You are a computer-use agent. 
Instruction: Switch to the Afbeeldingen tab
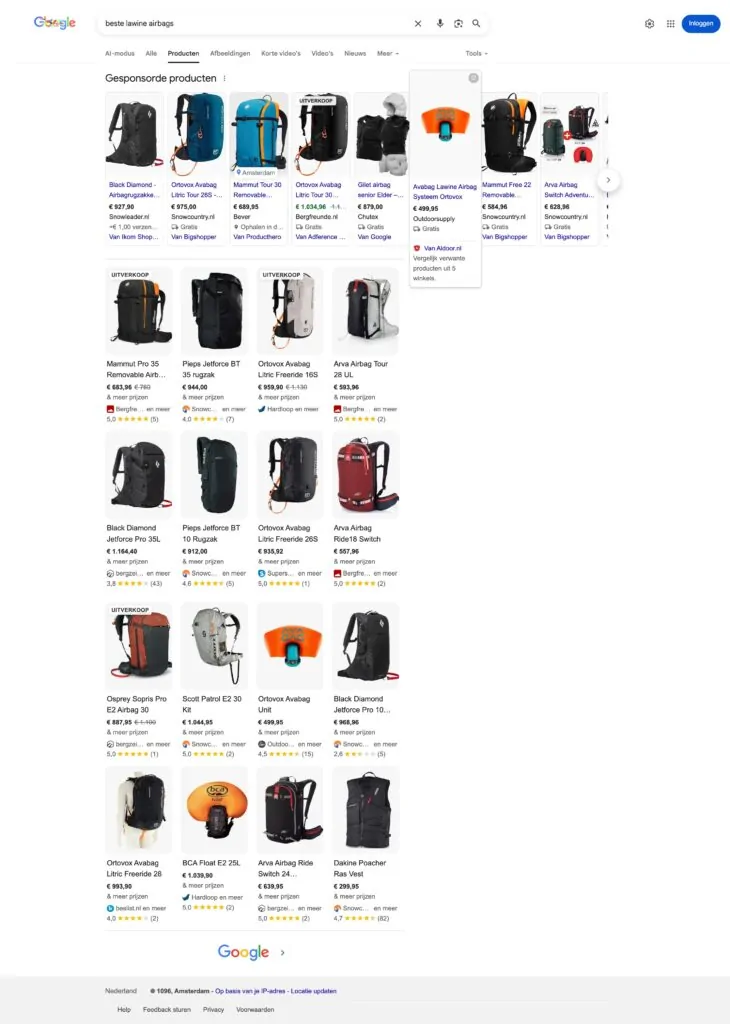[230, 54]
